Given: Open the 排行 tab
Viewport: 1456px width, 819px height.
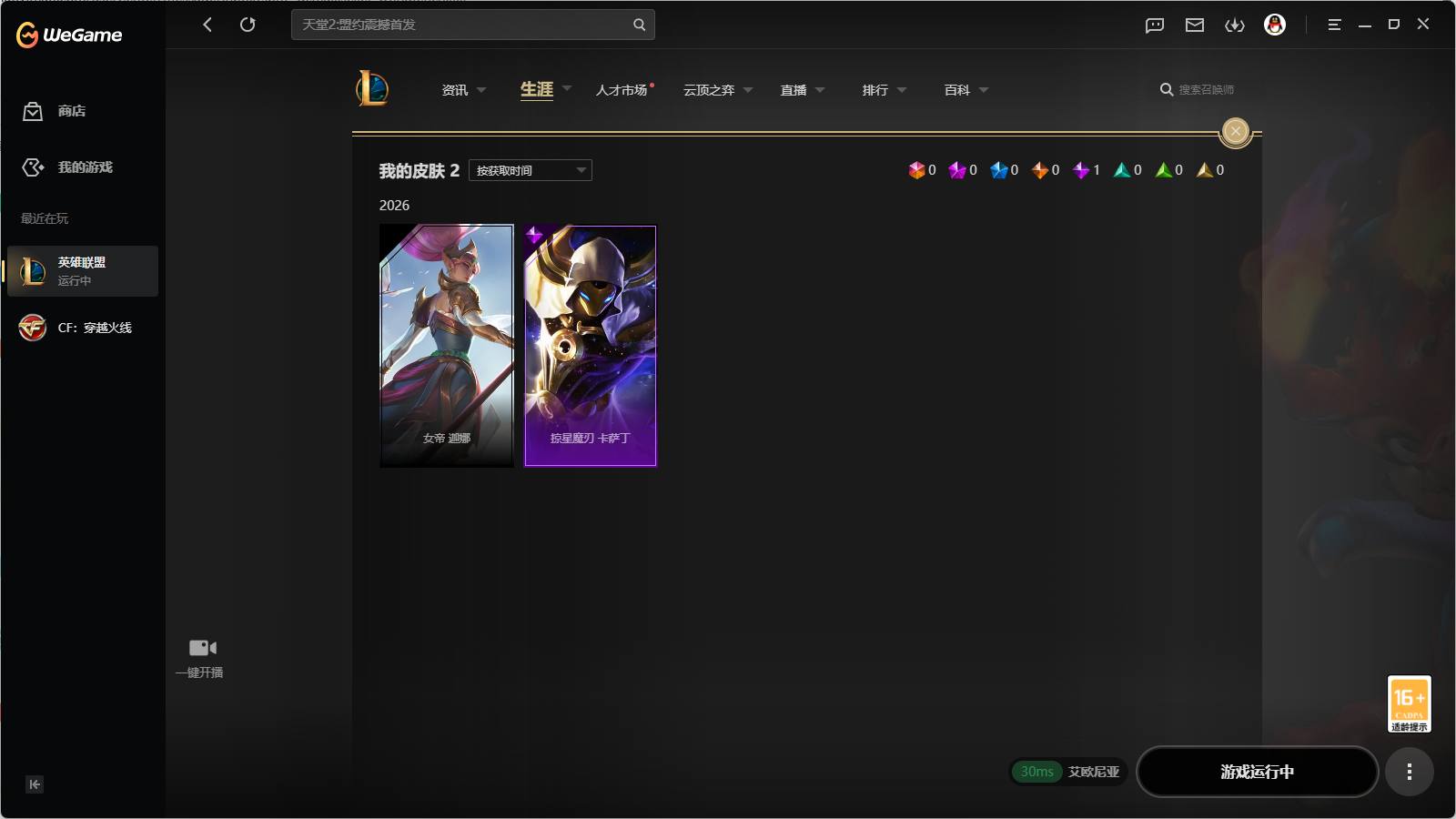Looking at the screenshot, I should 875,90.
